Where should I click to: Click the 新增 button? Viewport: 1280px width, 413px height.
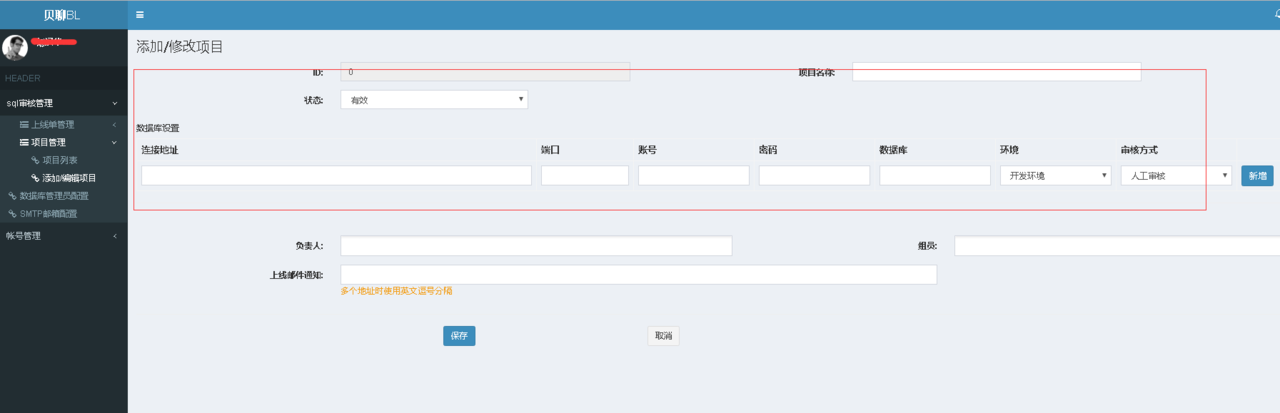[x=1257, y=175]
